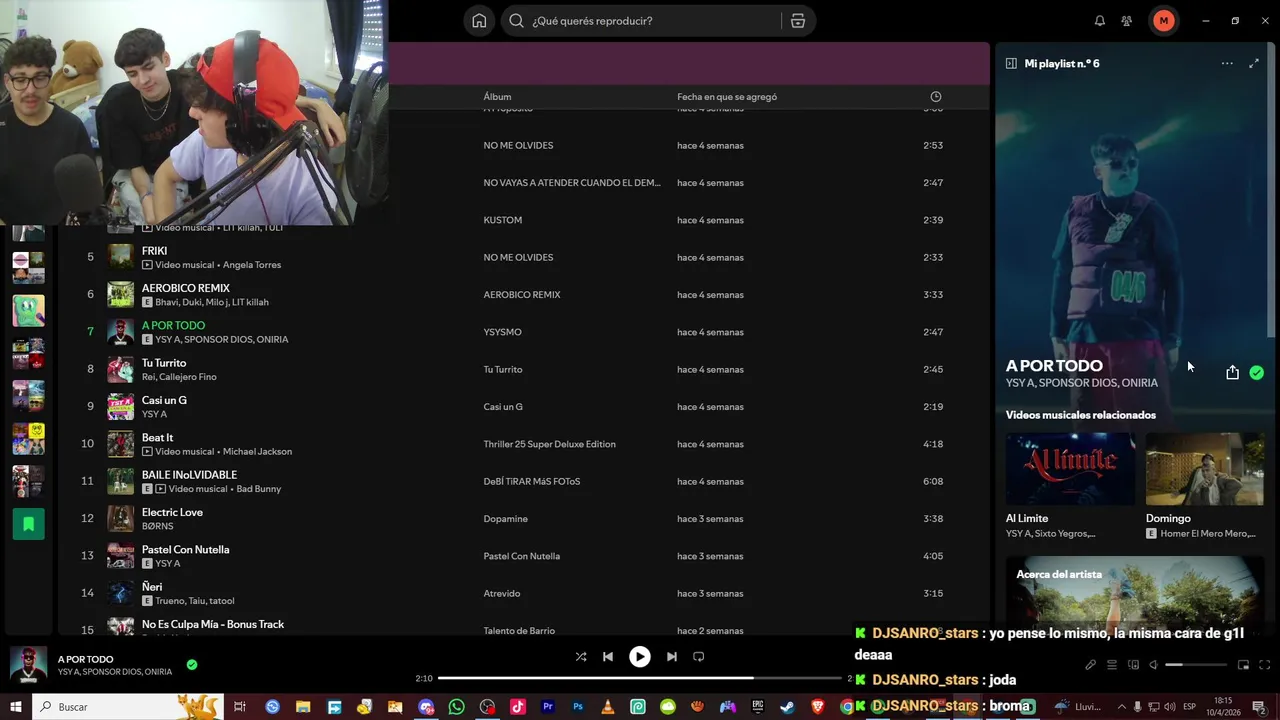Screen dimensions: 1280x720
Task: Open album Thriller 25 Super Deluxe Edition
Action: tap(549, 444)
